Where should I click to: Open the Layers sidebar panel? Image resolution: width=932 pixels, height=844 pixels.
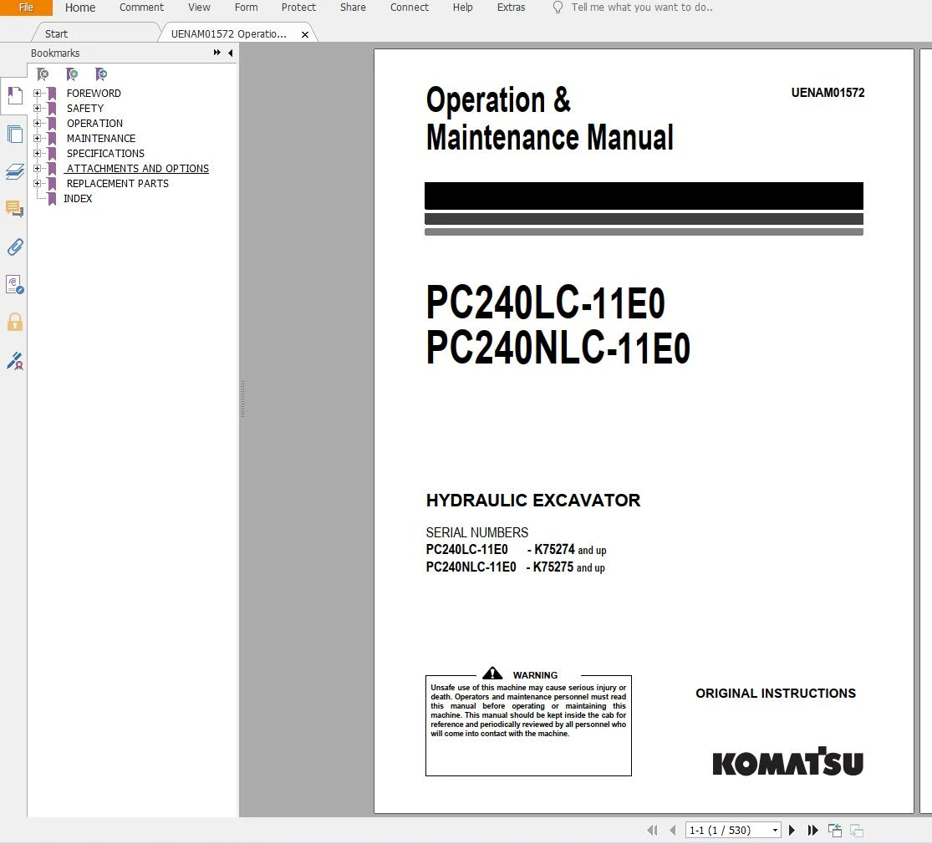15,172
